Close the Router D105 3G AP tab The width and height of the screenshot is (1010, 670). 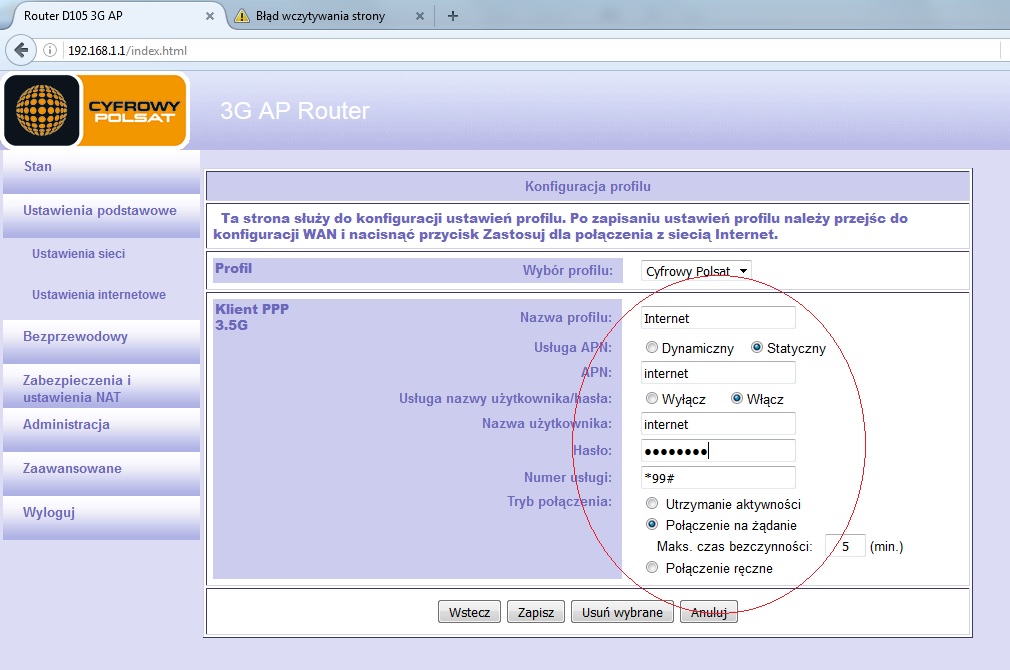[209, 17]
